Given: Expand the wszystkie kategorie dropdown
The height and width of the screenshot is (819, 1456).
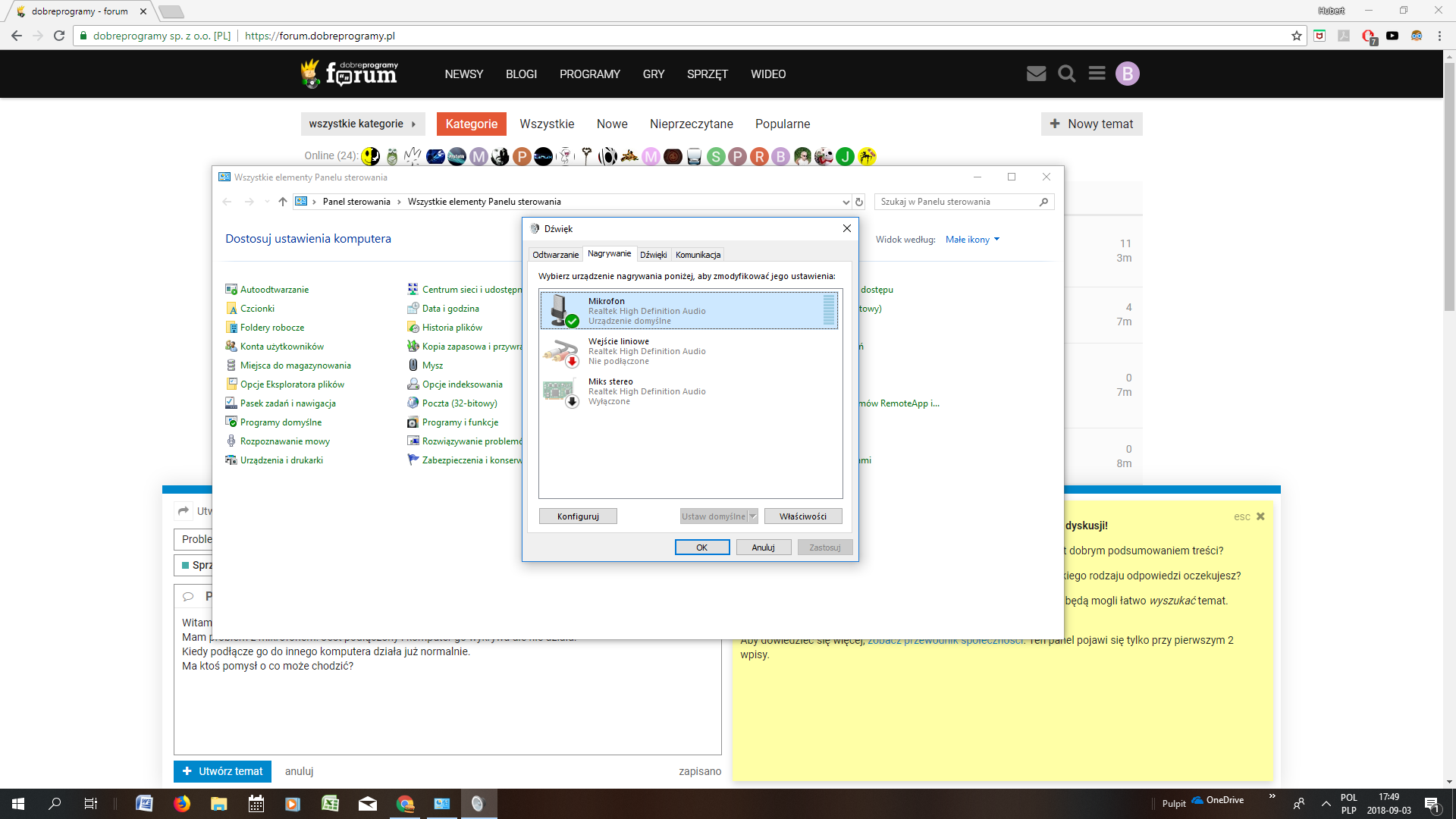Looking at the screenshot, I should tap(362, 124).
